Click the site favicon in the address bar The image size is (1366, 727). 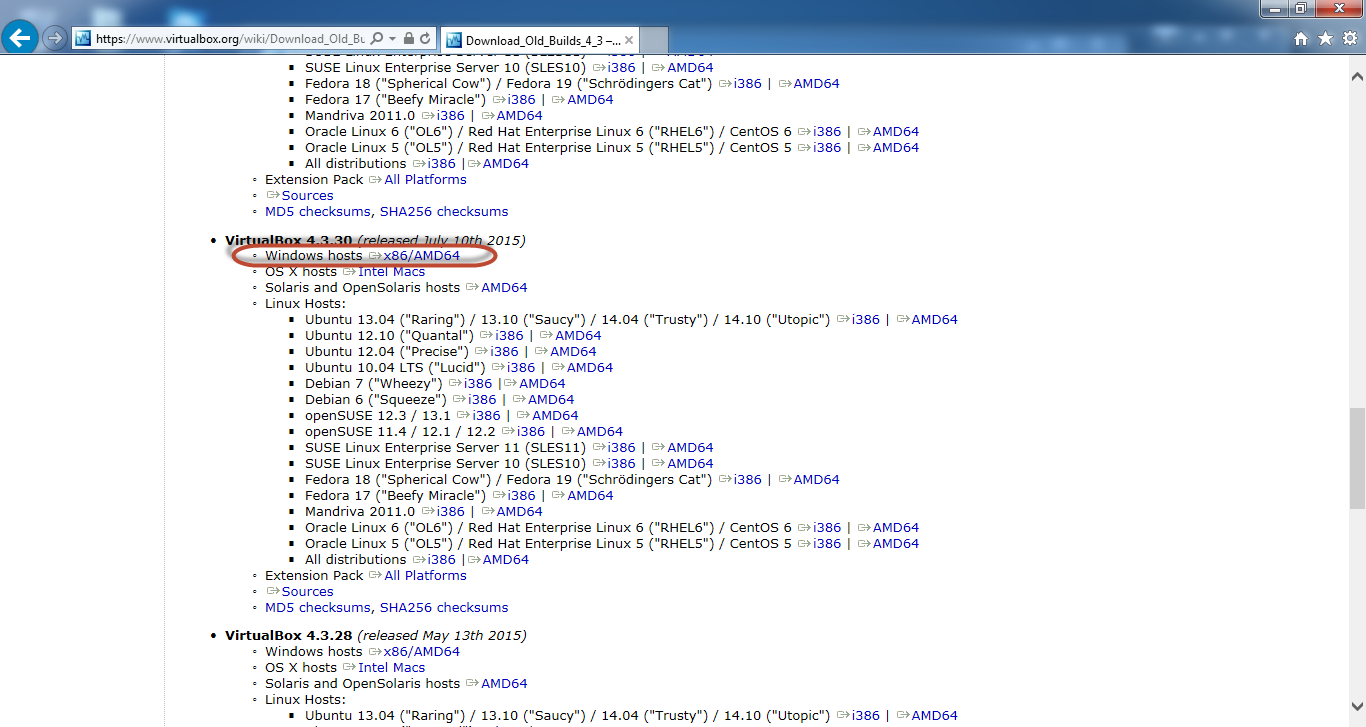tap(83, 39)
